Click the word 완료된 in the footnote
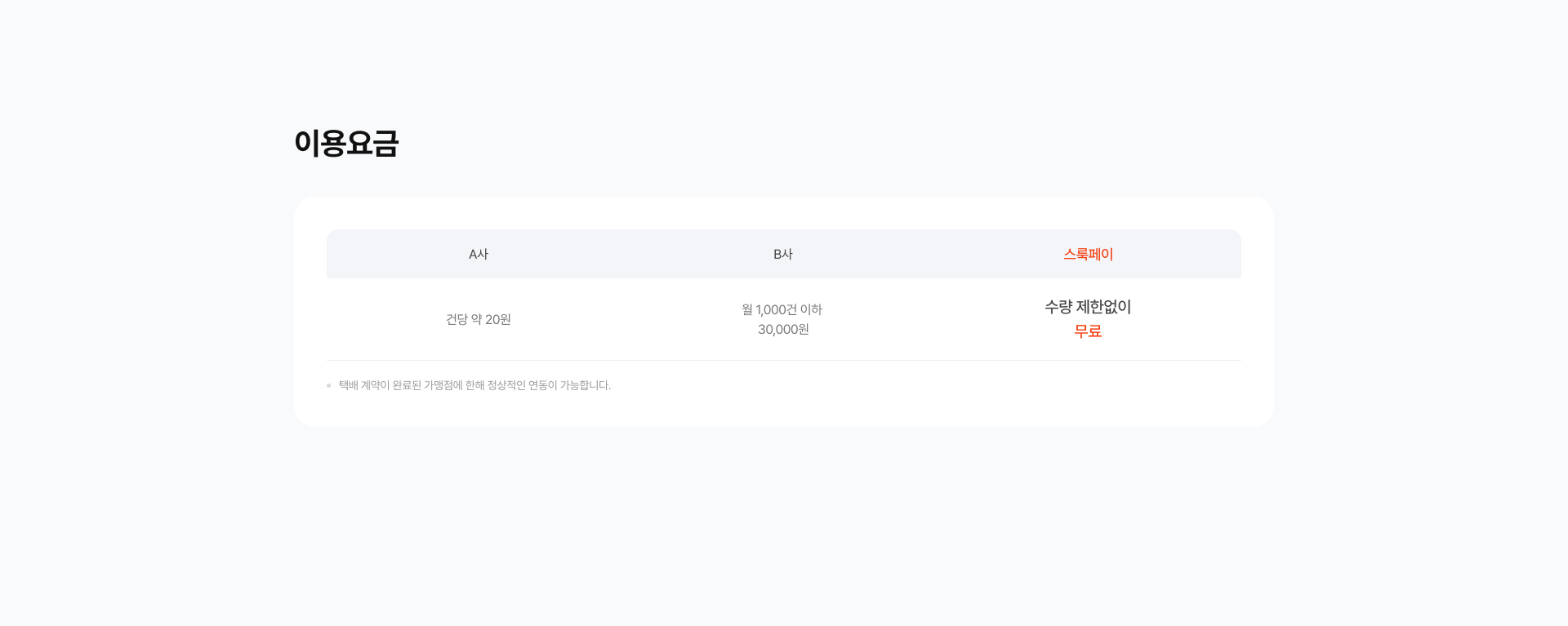This screenshot has width=1568, height=626. 407,385
